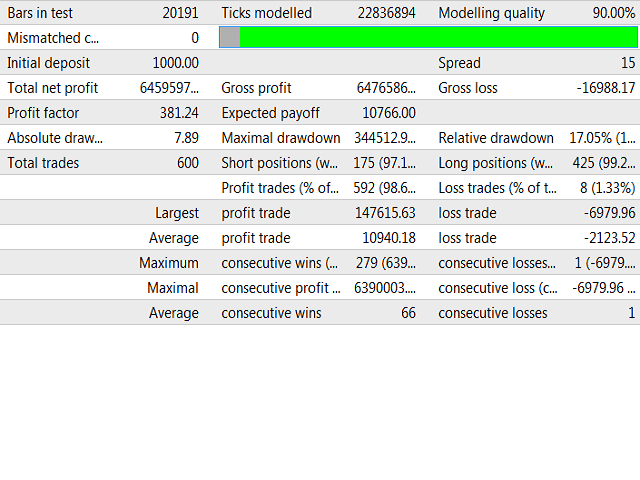Click the 'Spread' label
Screen dimensions: 640x480
pos(459,63)
